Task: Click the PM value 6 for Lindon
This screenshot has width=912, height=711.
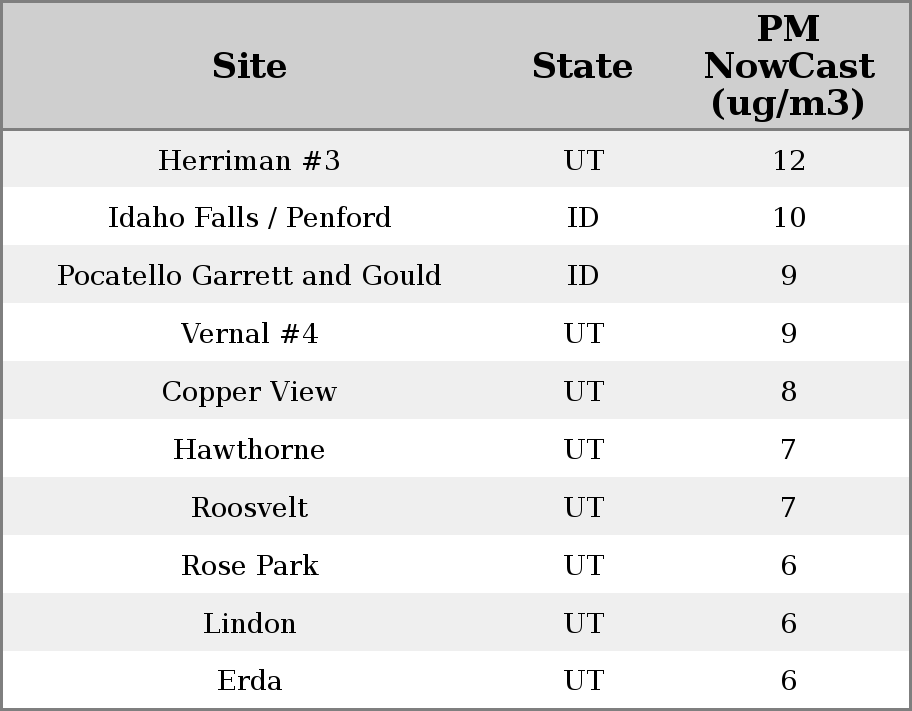Action: pos(788,624)
